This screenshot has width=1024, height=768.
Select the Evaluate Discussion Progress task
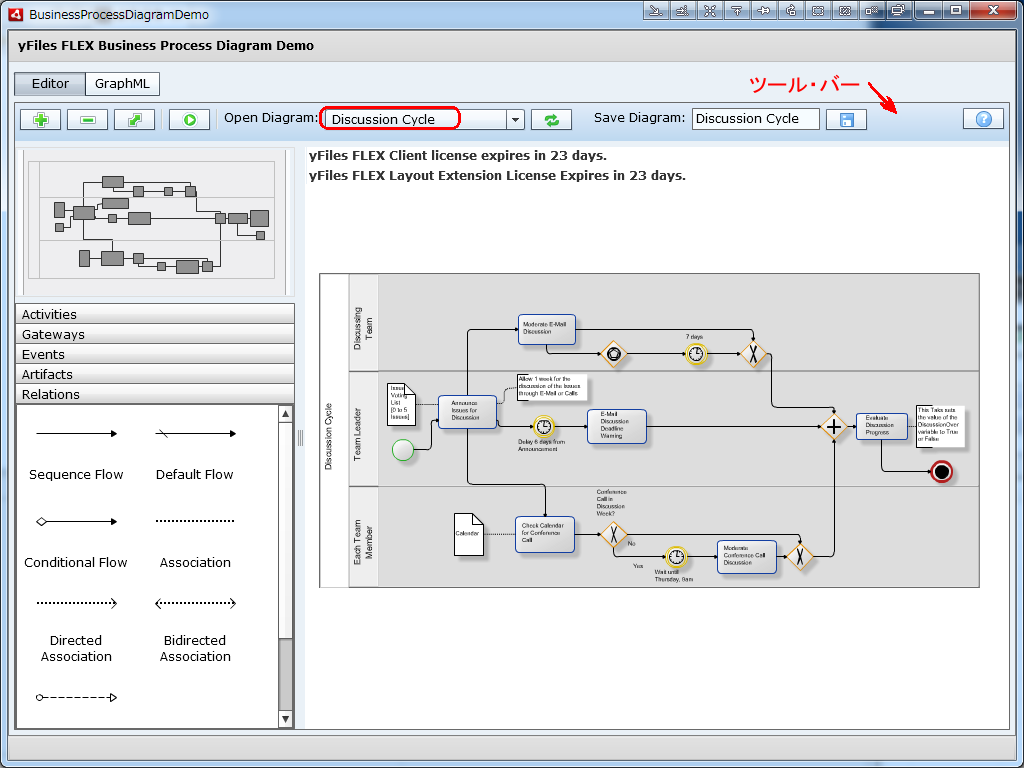[x=882, y=426]
